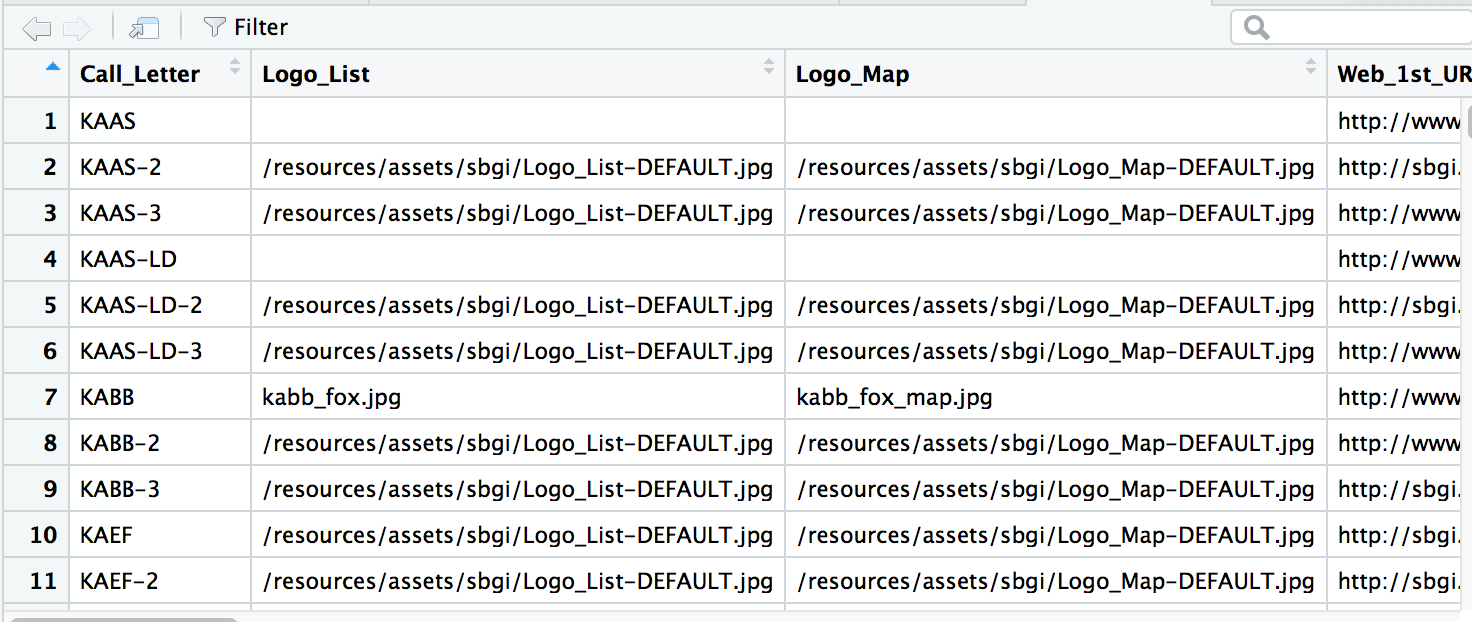Click the blue row-index sort triangle
Viewport: 1472px width, 622px height.
point(52,67)
